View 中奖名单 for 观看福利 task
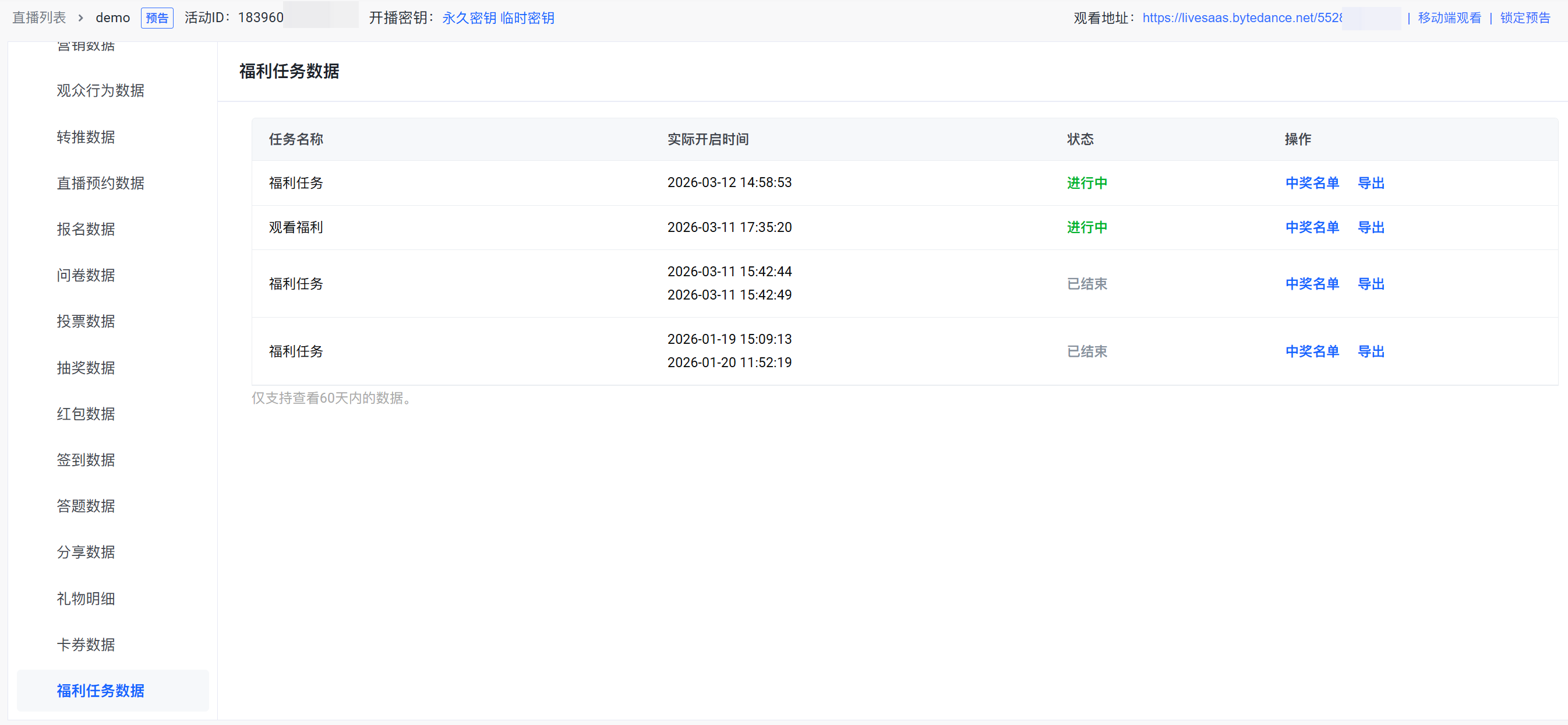1568x725 pixels. tap(1312, 227)
